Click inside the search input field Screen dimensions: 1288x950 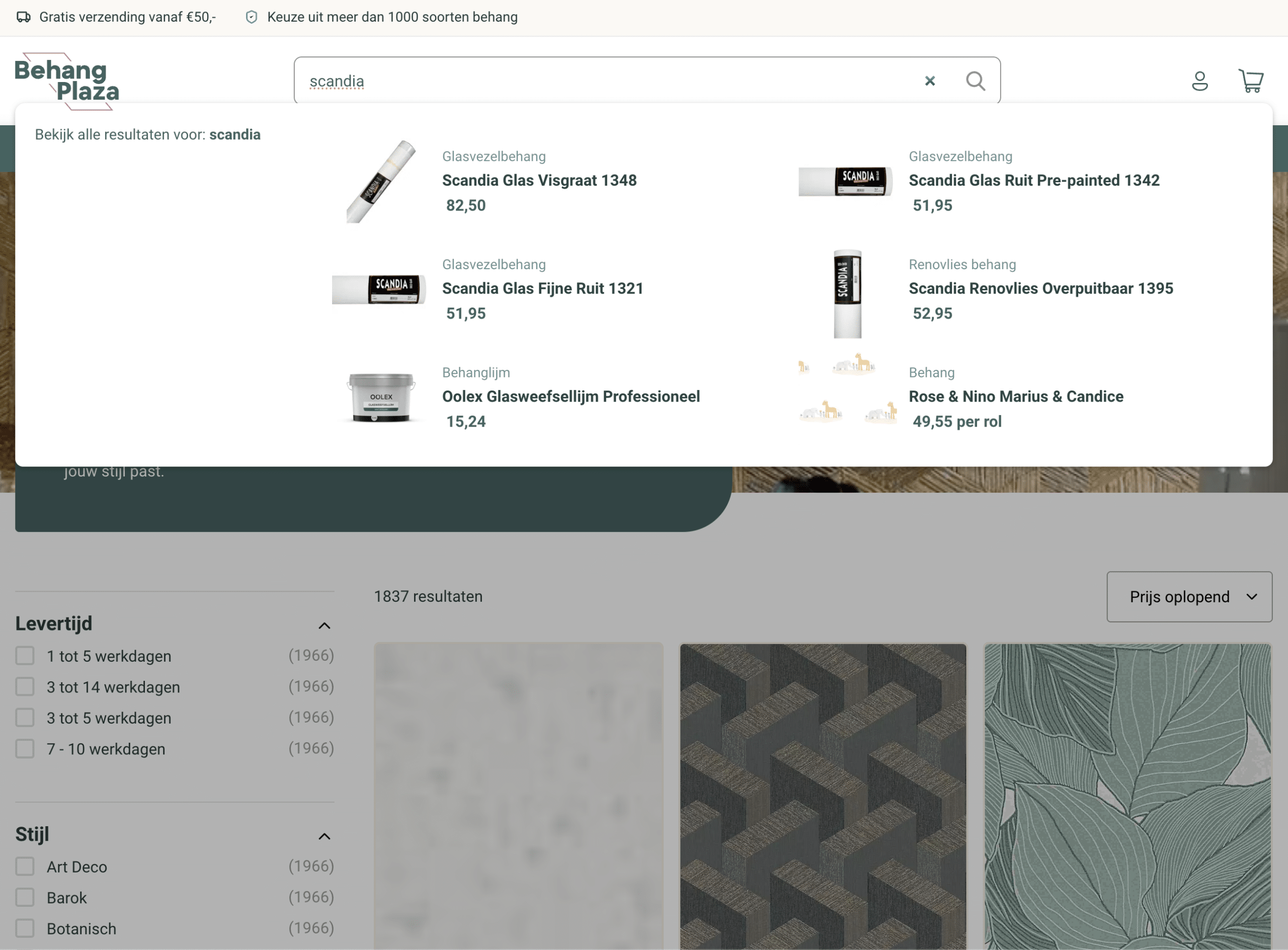tap(575, 81)
